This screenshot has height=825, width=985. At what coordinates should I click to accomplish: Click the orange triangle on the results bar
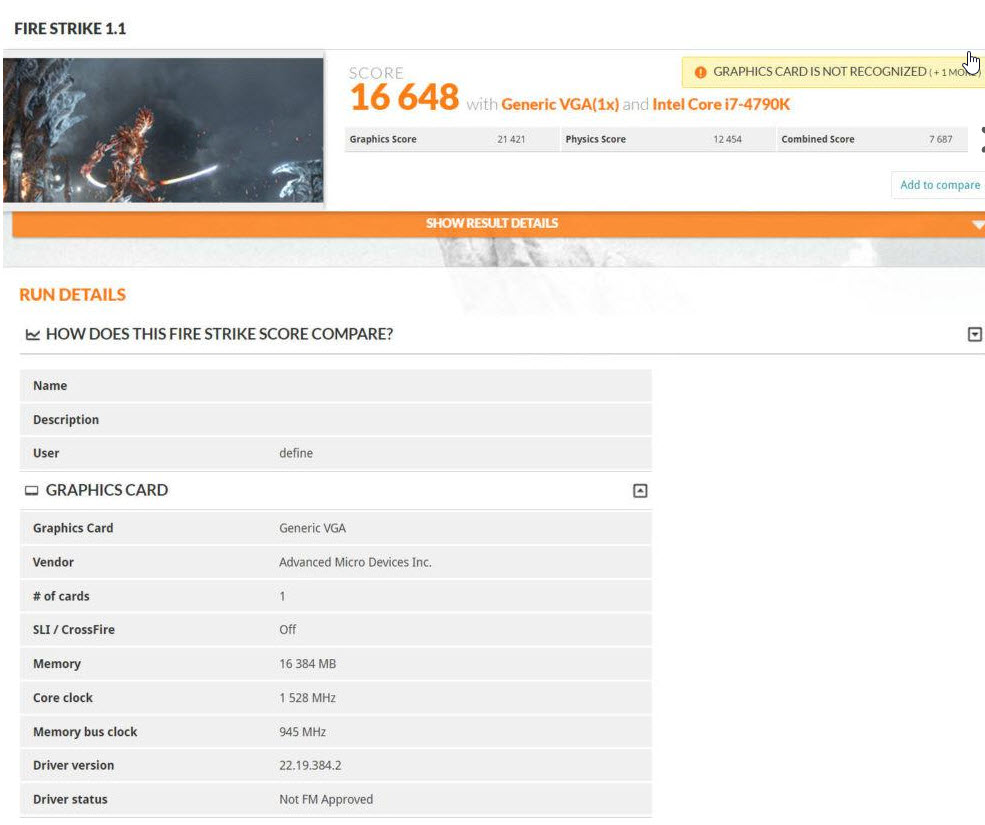point(977,223)
